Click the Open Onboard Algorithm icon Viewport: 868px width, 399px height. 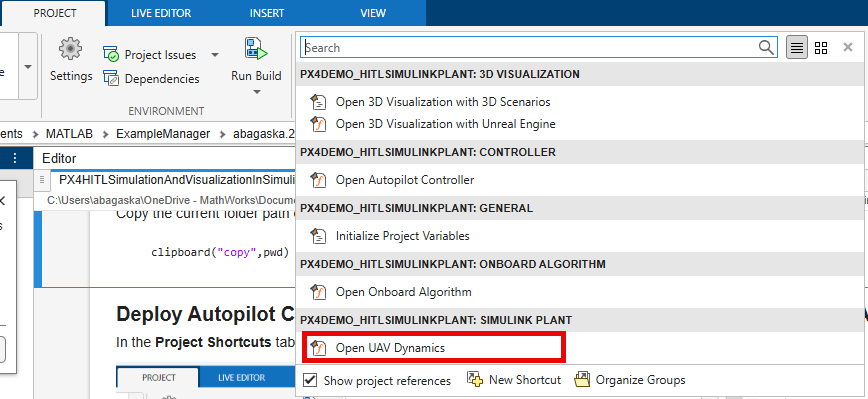point(318,292)
